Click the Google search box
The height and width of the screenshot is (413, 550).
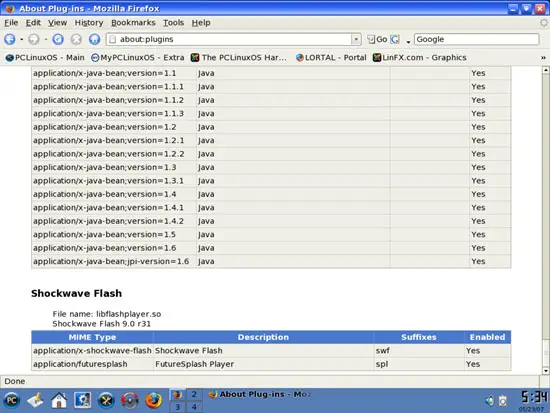pos(476,39)
